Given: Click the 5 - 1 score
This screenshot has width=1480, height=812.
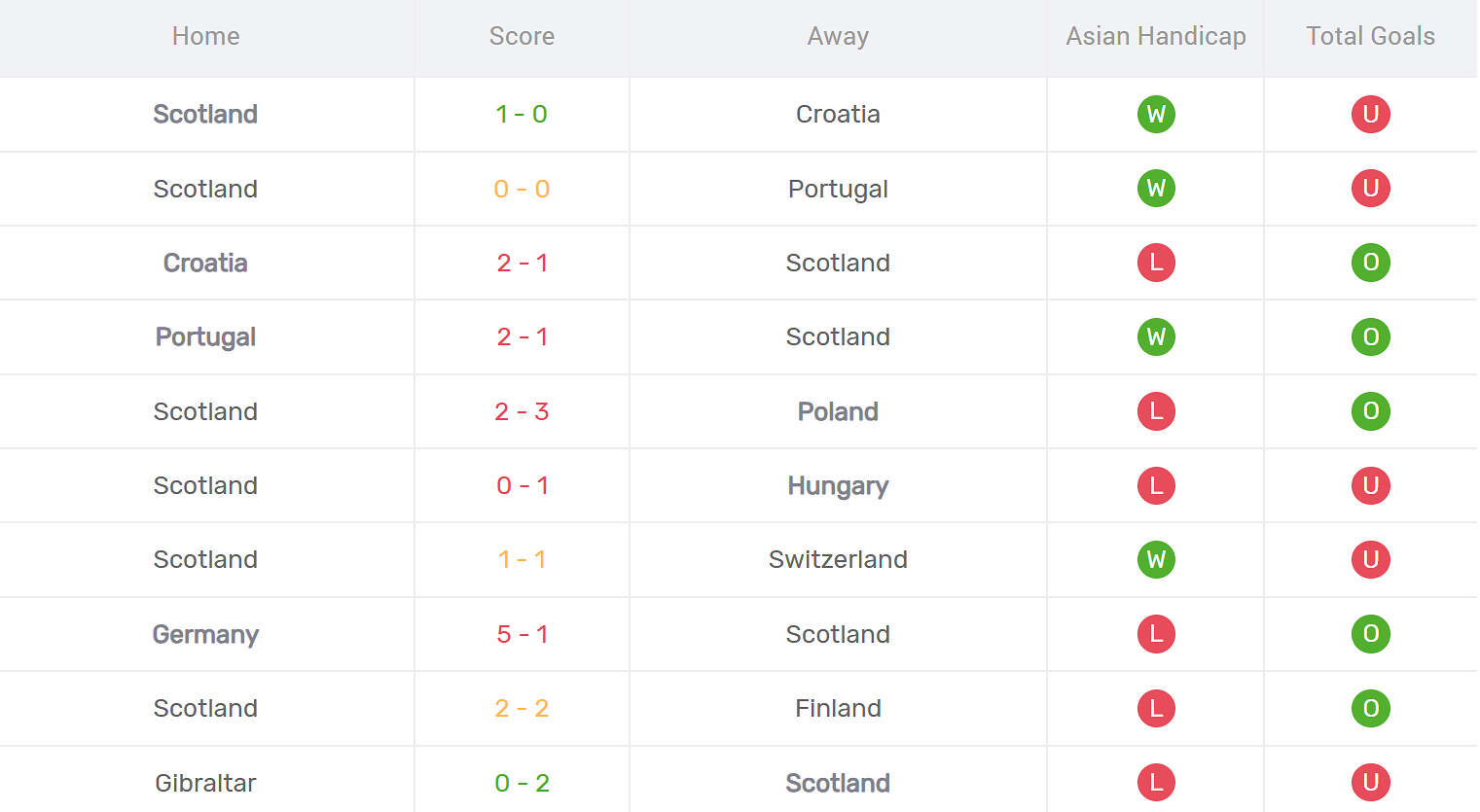Looking at the screenshot, I should pyautogui.click(x=523, y=634).
